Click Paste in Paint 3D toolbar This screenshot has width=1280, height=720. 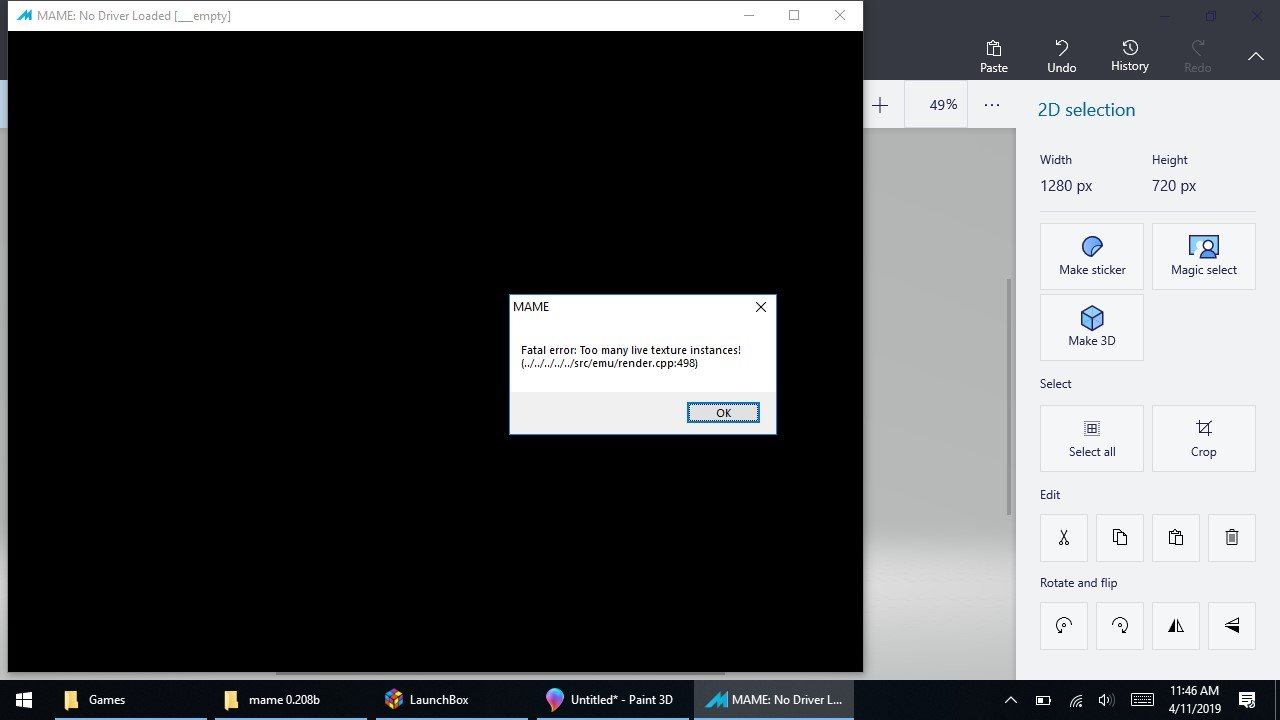994,56
